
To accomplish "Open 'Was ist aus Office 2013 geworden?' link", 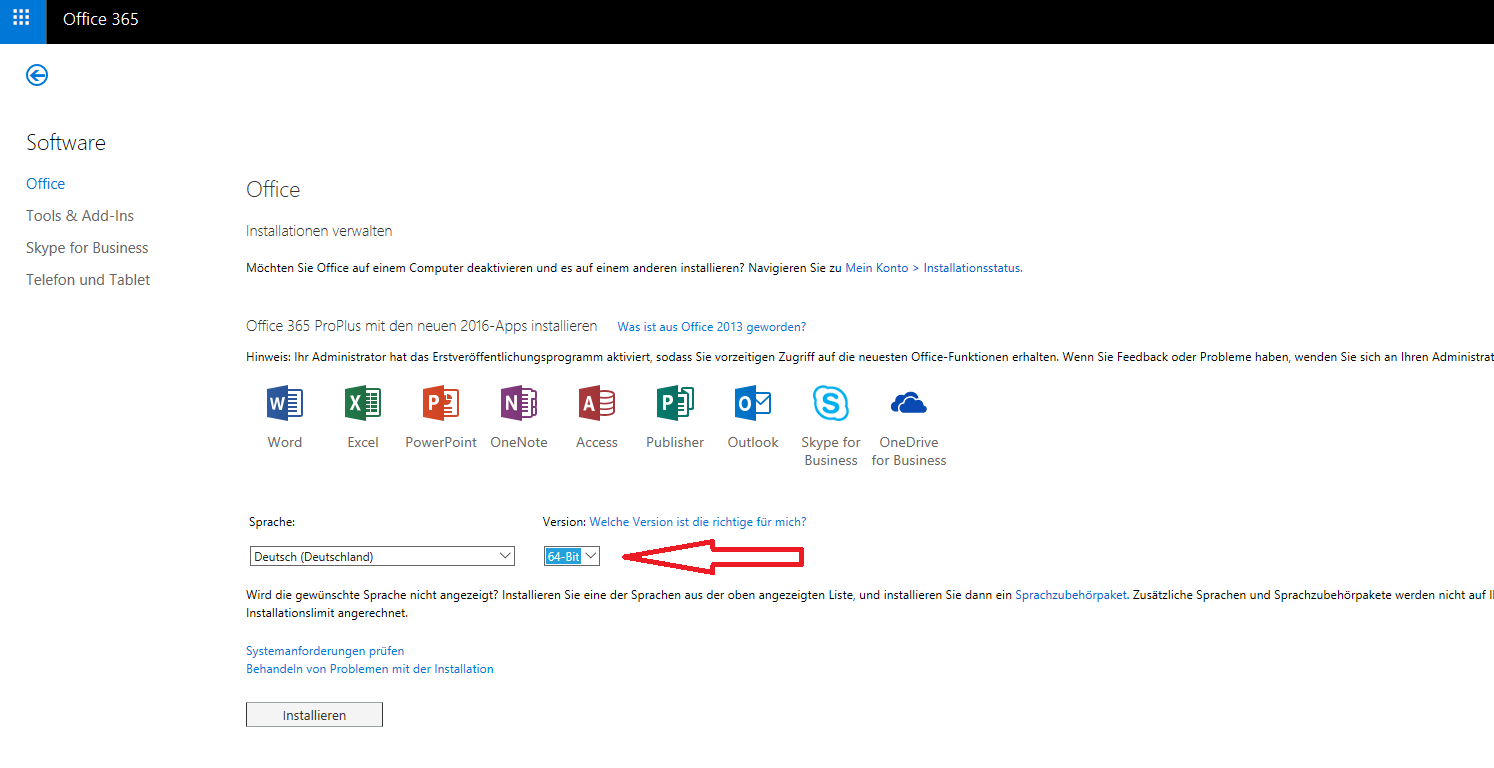I will [x=711, y=327].
